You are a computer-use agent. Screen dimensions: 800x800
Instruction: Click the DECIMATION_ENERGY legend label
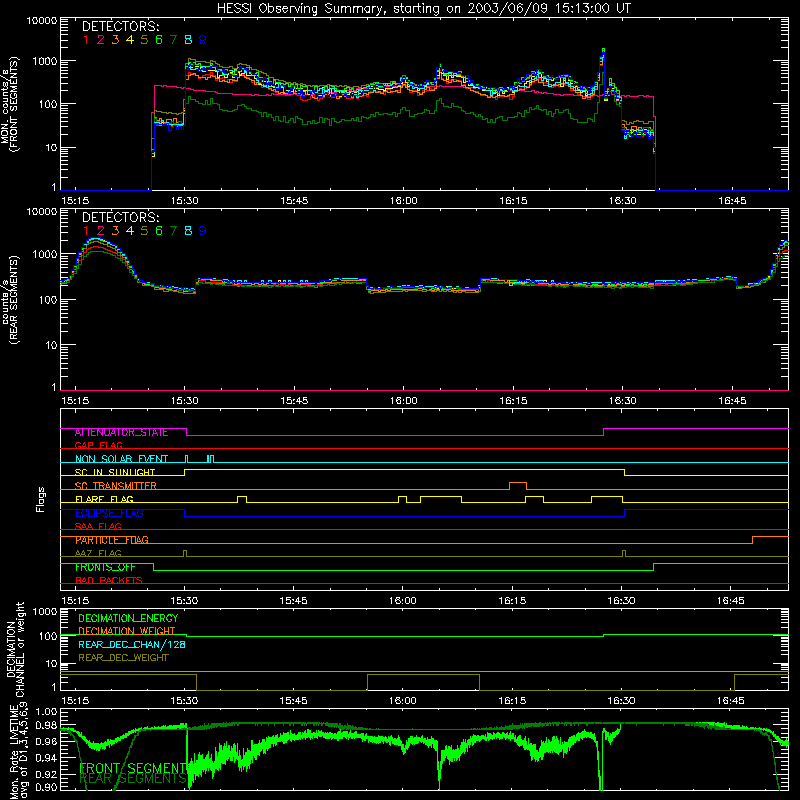tap(128, 618)
